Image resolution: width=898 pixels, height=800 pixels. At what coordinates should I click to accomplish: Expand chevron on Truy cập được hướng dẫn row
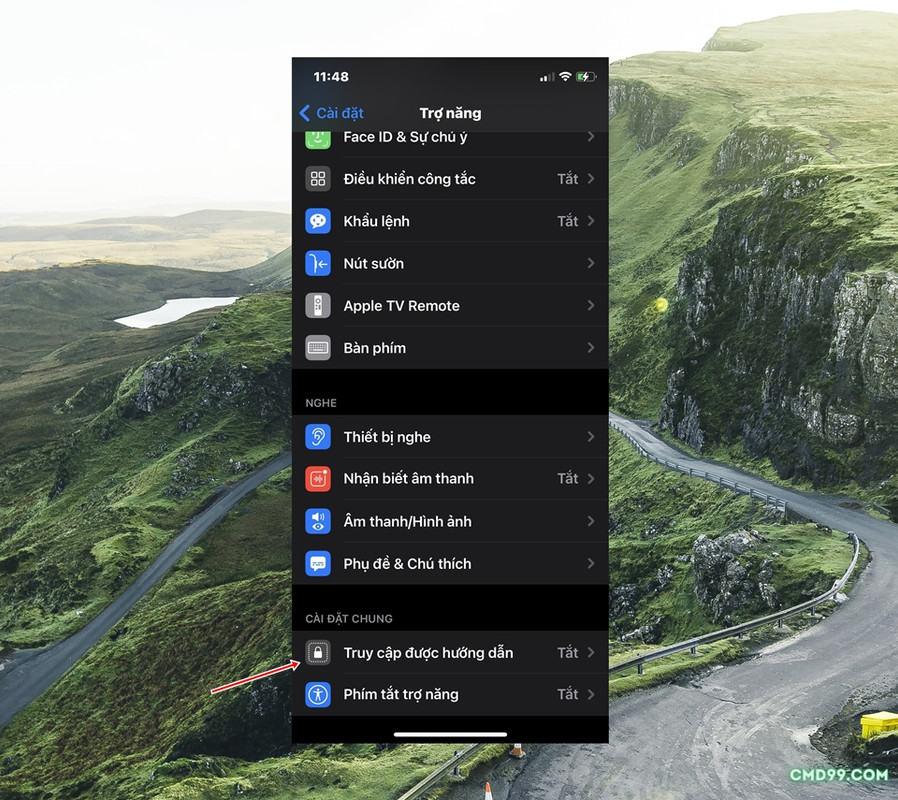(x=591, y=653)
